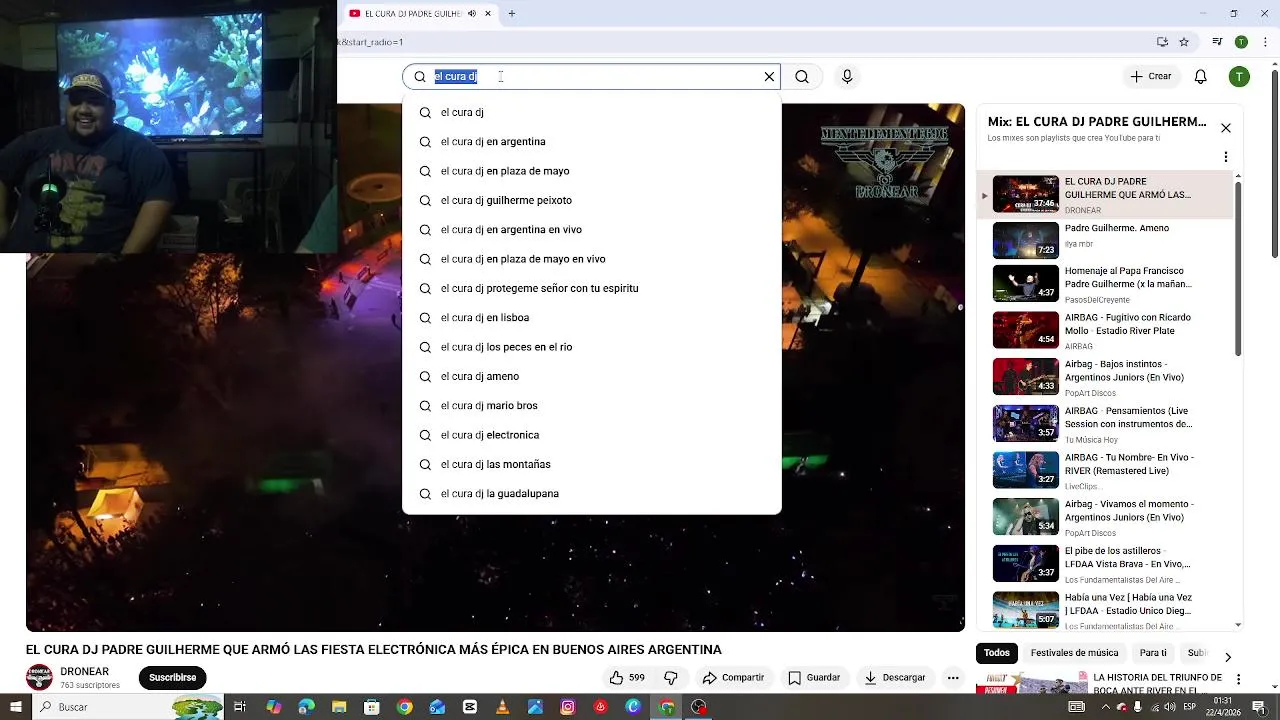Bookmark this page with the star icon
Screen dimensions: 1280x720
pyautogui.click(x=1184, y=42)
